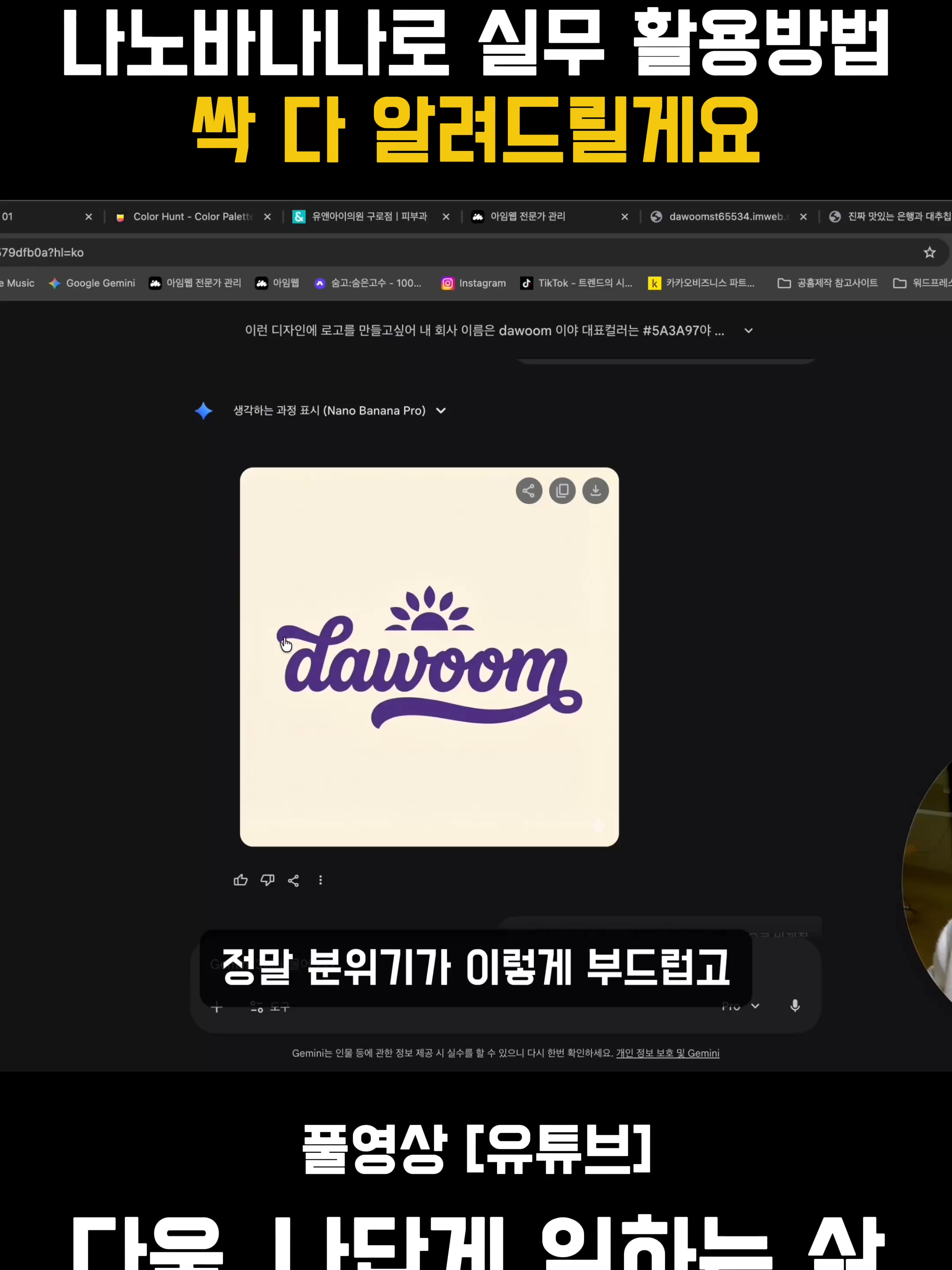952x1270 pixels.
Task: Open 아임웹 전문가 관리 bookmark
Action: point(195,283)
